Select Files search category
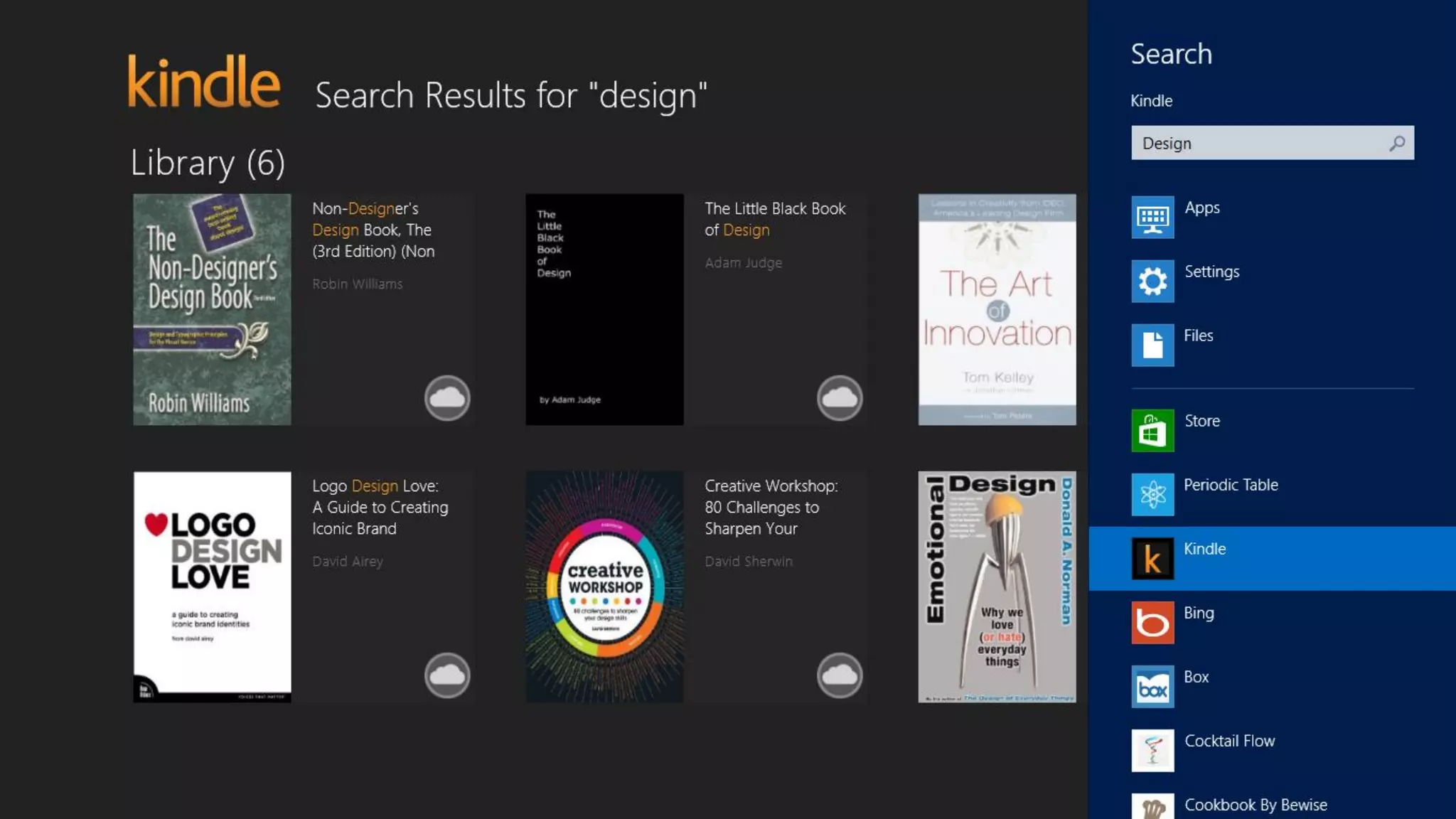The width and height of the screenshot is (1456, 819). (x=1198, y=336)
